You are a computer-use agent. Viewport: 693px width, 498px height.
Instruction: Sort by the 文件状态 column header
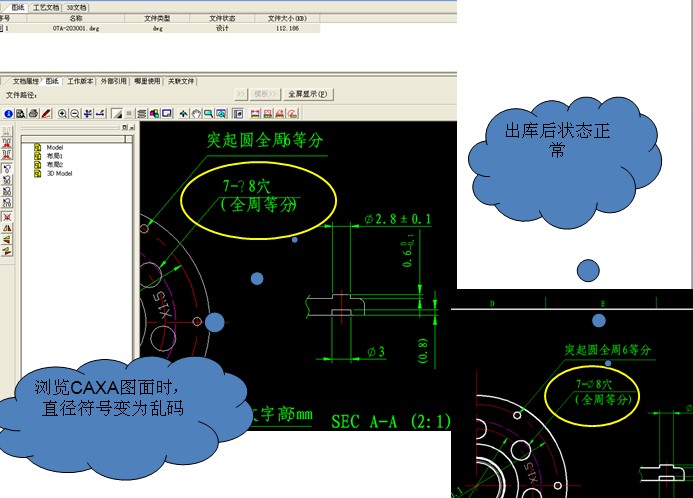tap(222, 19)
